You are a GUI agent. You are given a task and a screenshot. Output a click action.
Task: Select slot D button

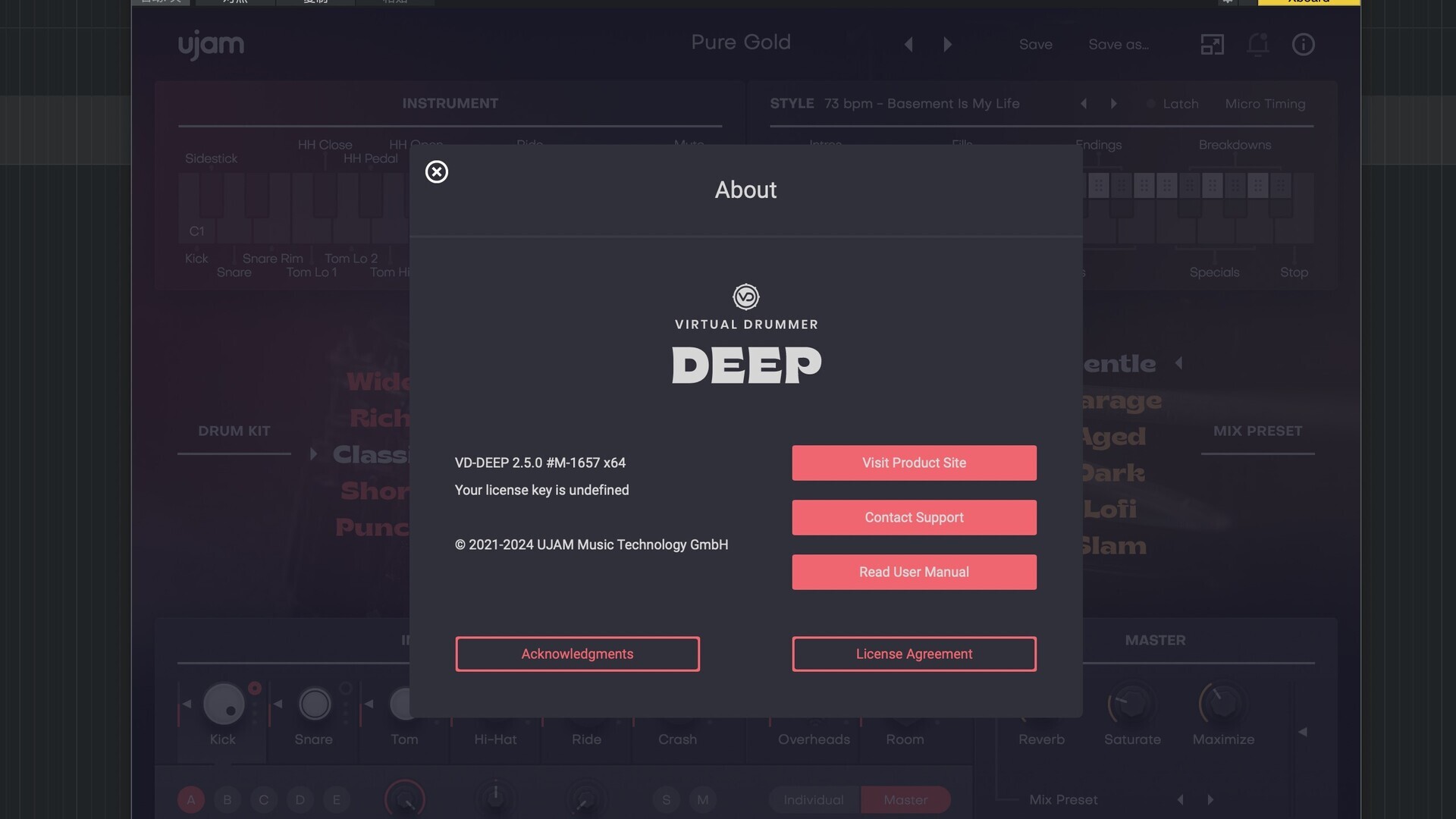[300, 799]
